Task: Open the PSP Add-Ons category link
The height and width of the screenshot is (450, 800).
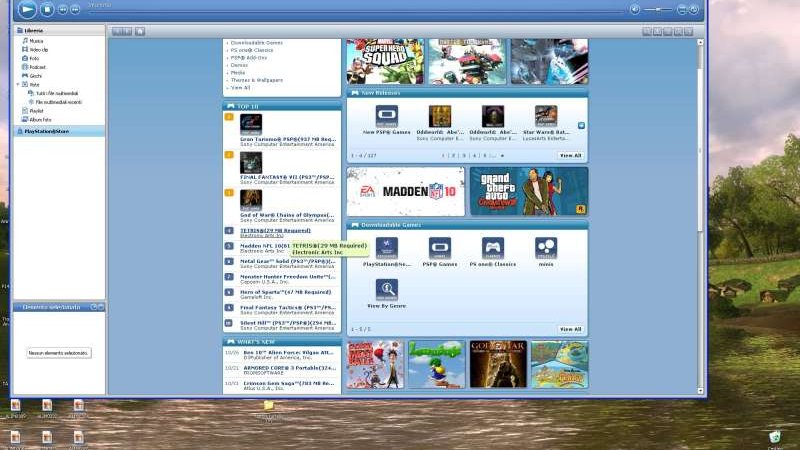Action: [248, 58]
